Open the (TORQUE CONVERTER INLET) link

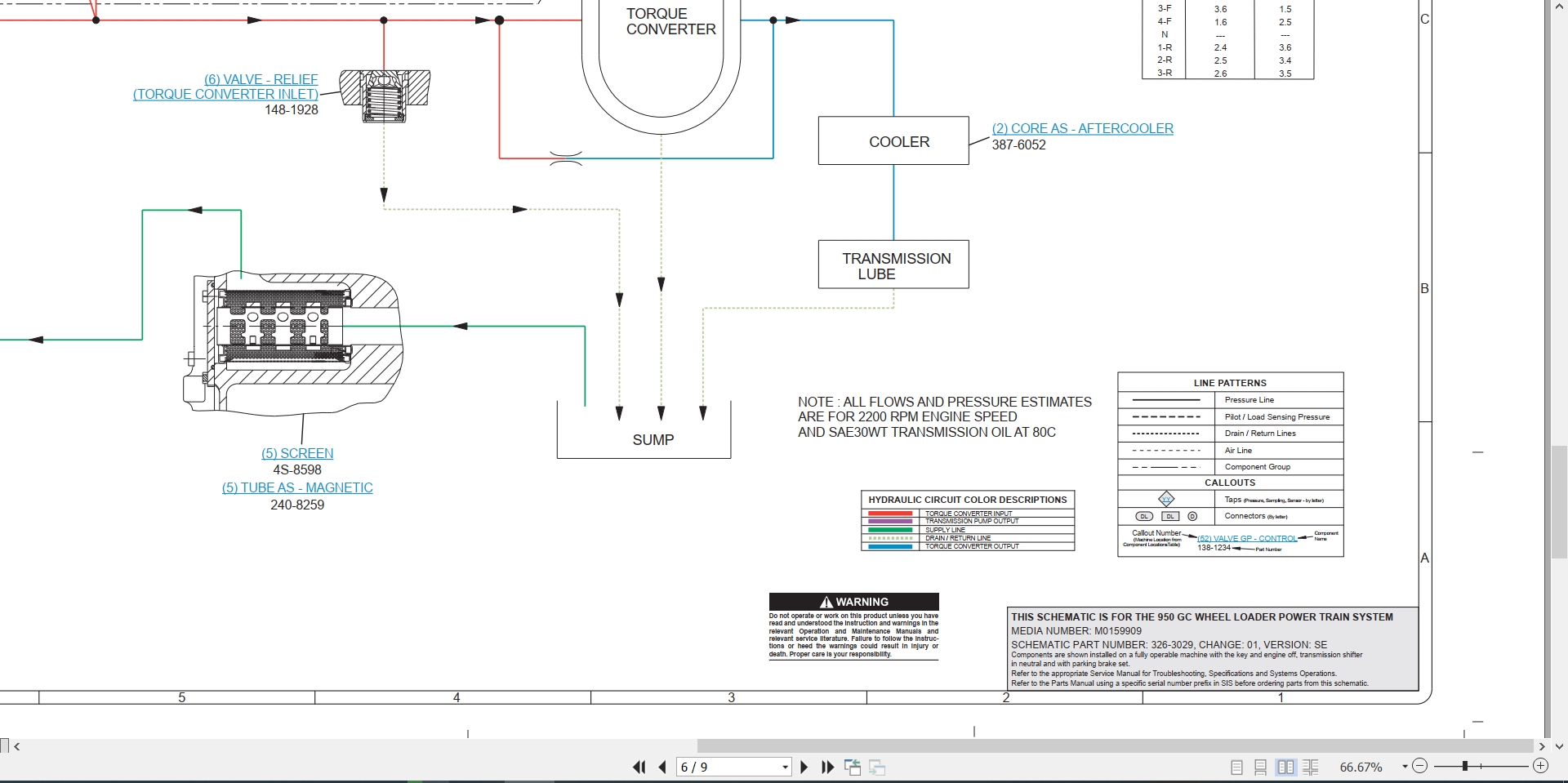click(x=225, y=94)
